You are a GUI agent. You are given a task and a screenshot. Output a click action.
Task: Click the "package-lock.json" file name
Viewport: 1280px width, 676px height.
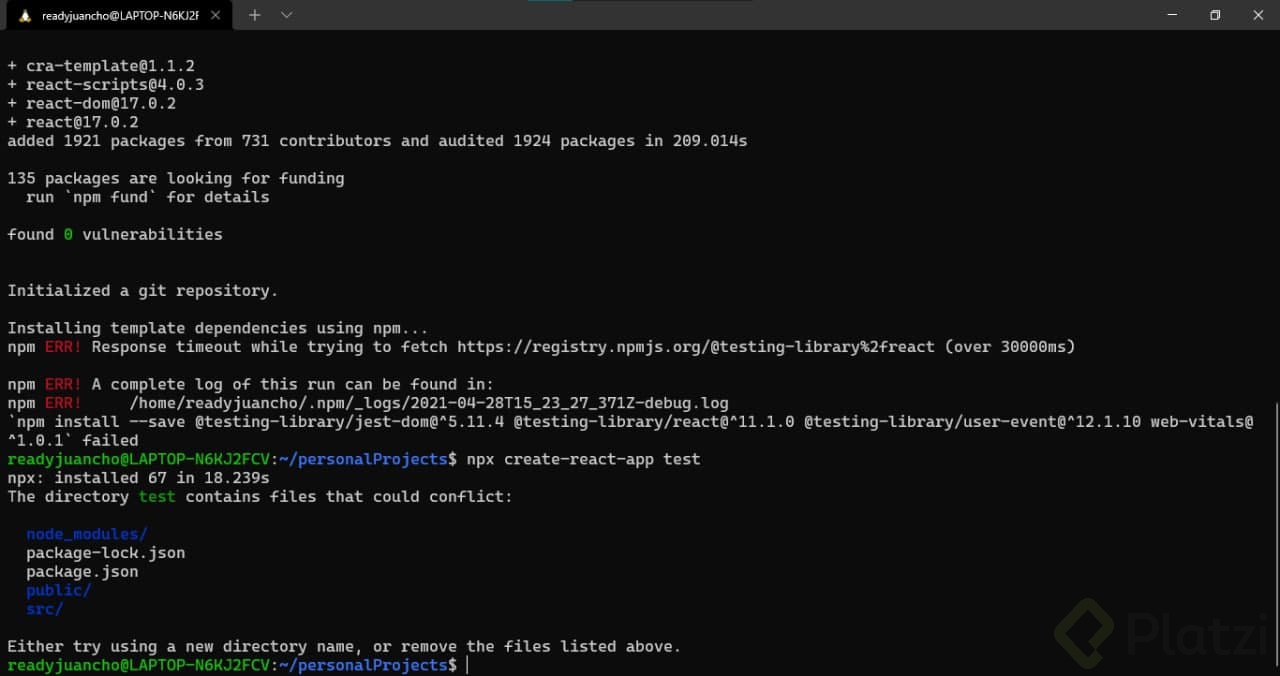click(x=106, y=553)
